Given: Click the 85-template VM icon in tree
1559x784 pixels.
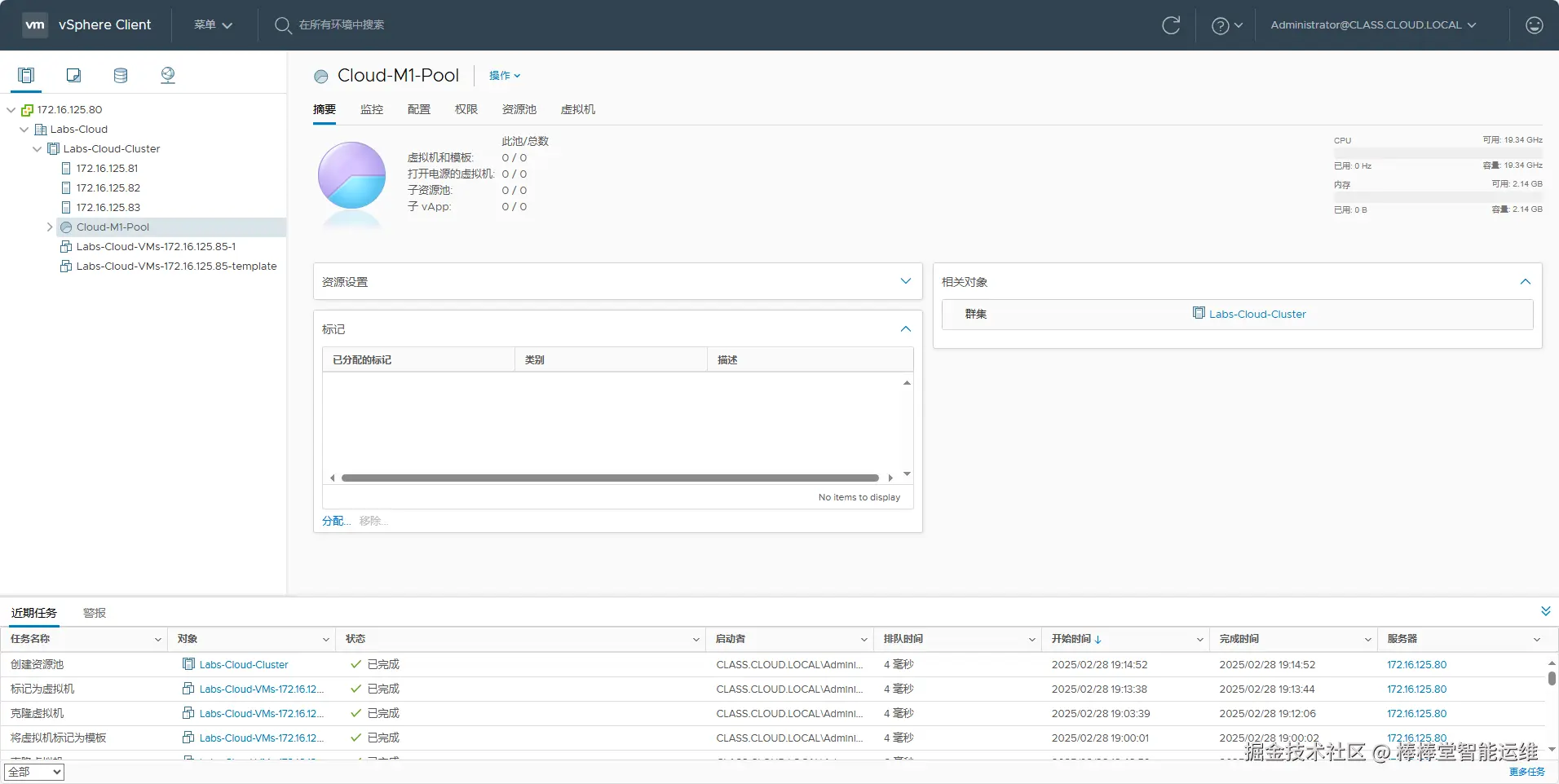Looking at the screenshot, I should (x=66, y=266).
